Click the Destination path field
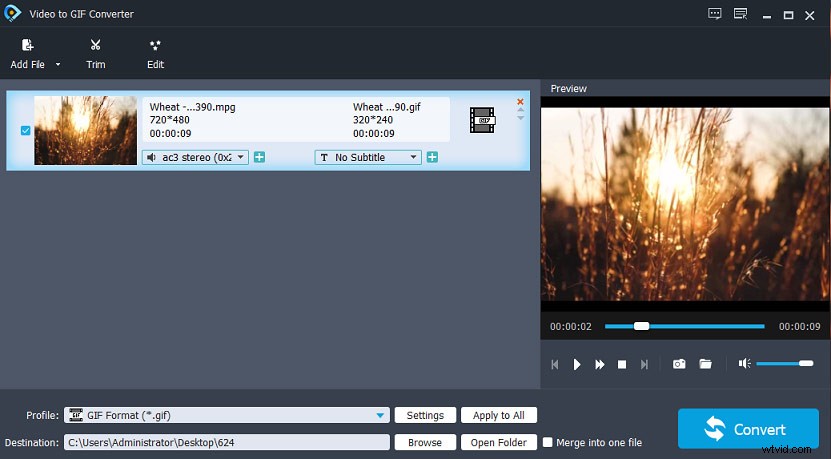The width and height of the screenshot is (831, 459). [227, 442]
